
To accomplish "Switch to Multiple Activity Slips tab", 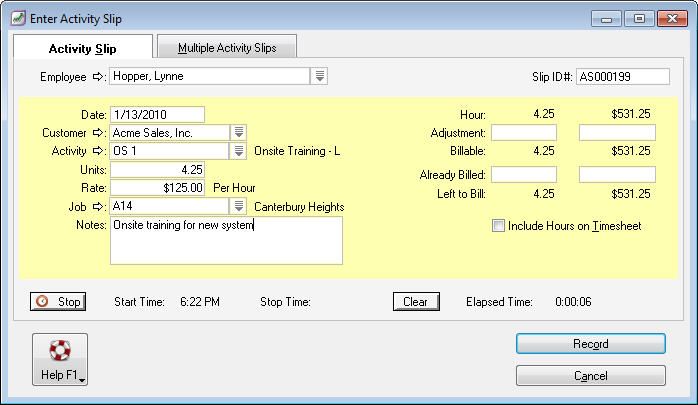I will pos(227,48).
